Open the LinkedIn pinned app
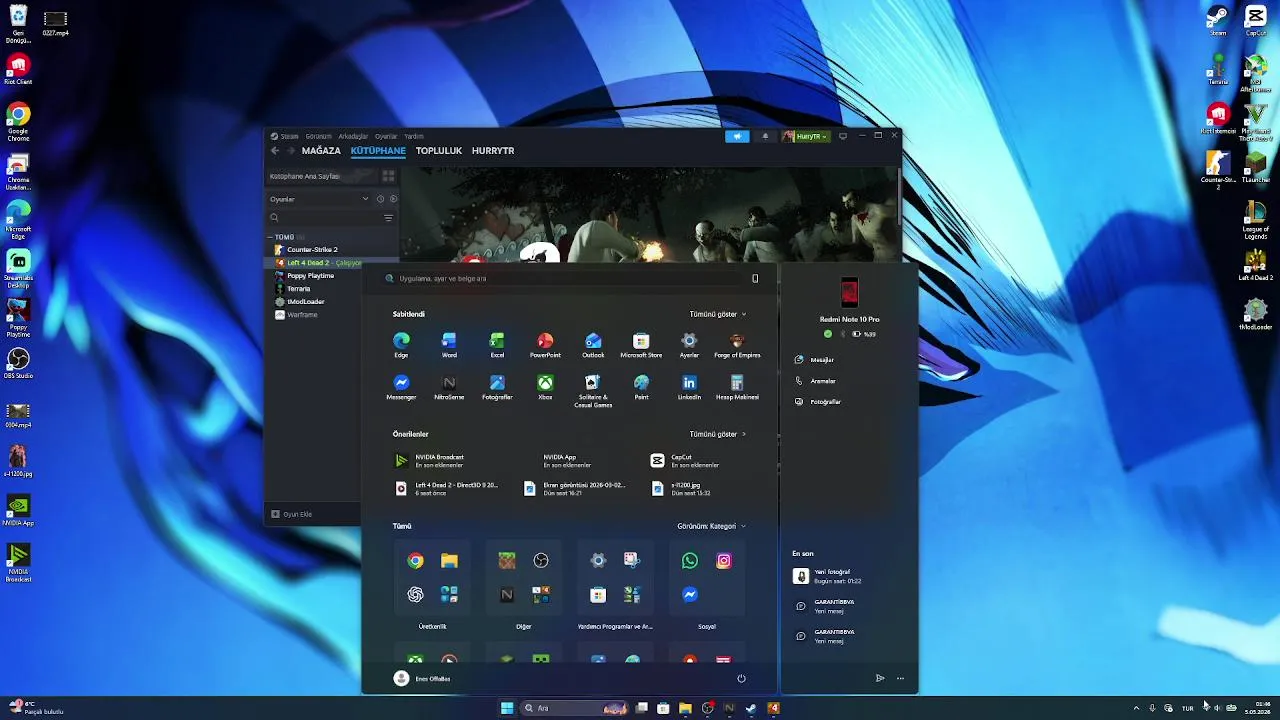The width and height of the screenshot is (1280, 720). click(x=689, y=387)
